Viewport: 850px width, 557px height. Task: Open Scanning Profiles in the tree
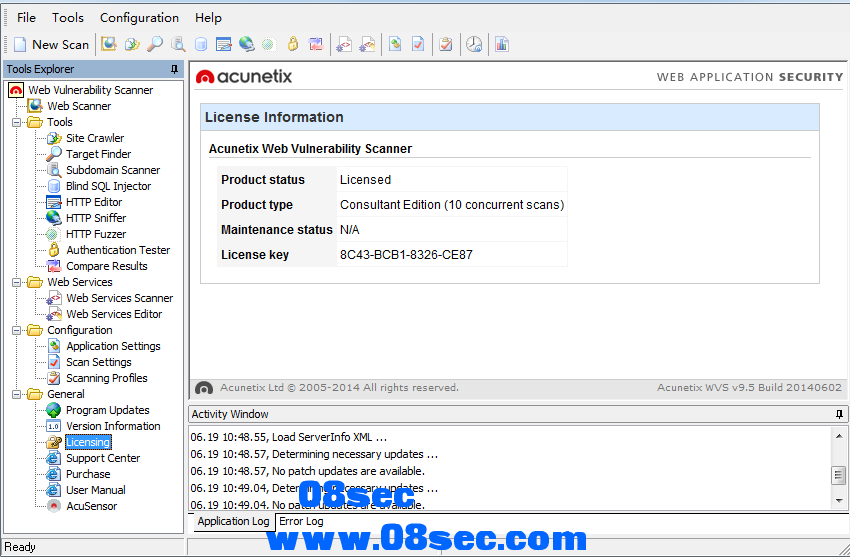(x=107, y=378)
